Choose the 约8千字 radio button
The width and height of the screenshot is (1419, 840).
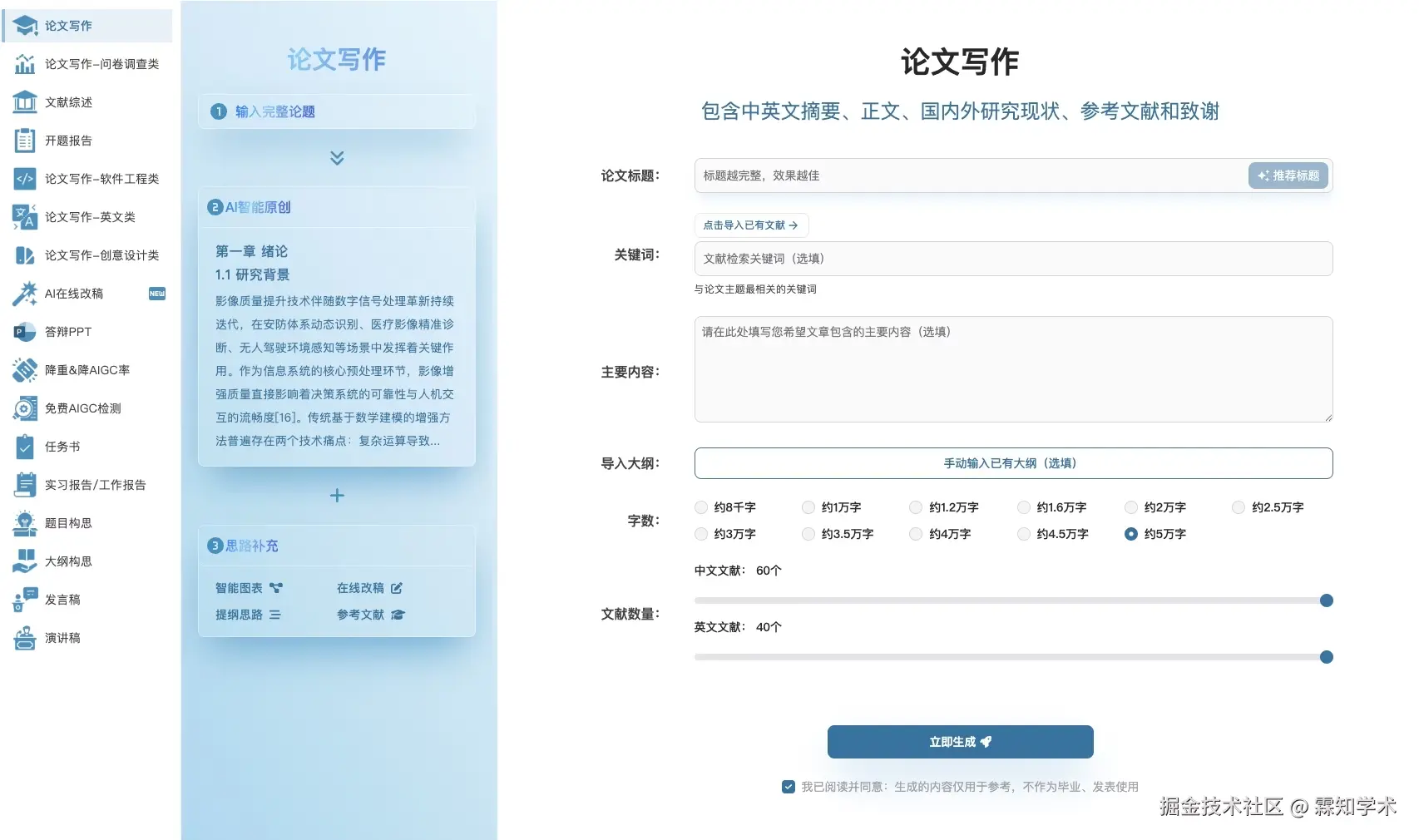700,507
